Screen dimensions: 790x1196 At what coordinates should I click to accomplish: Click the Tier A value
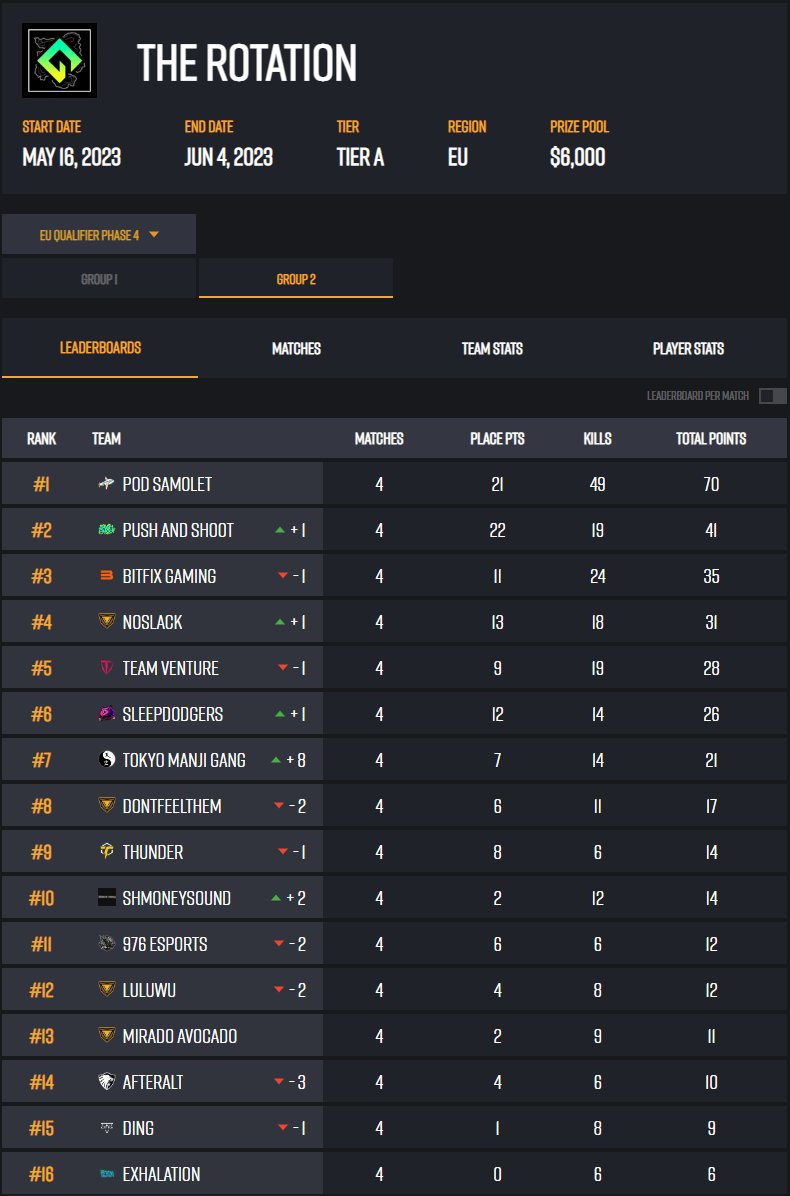[361, 157]
